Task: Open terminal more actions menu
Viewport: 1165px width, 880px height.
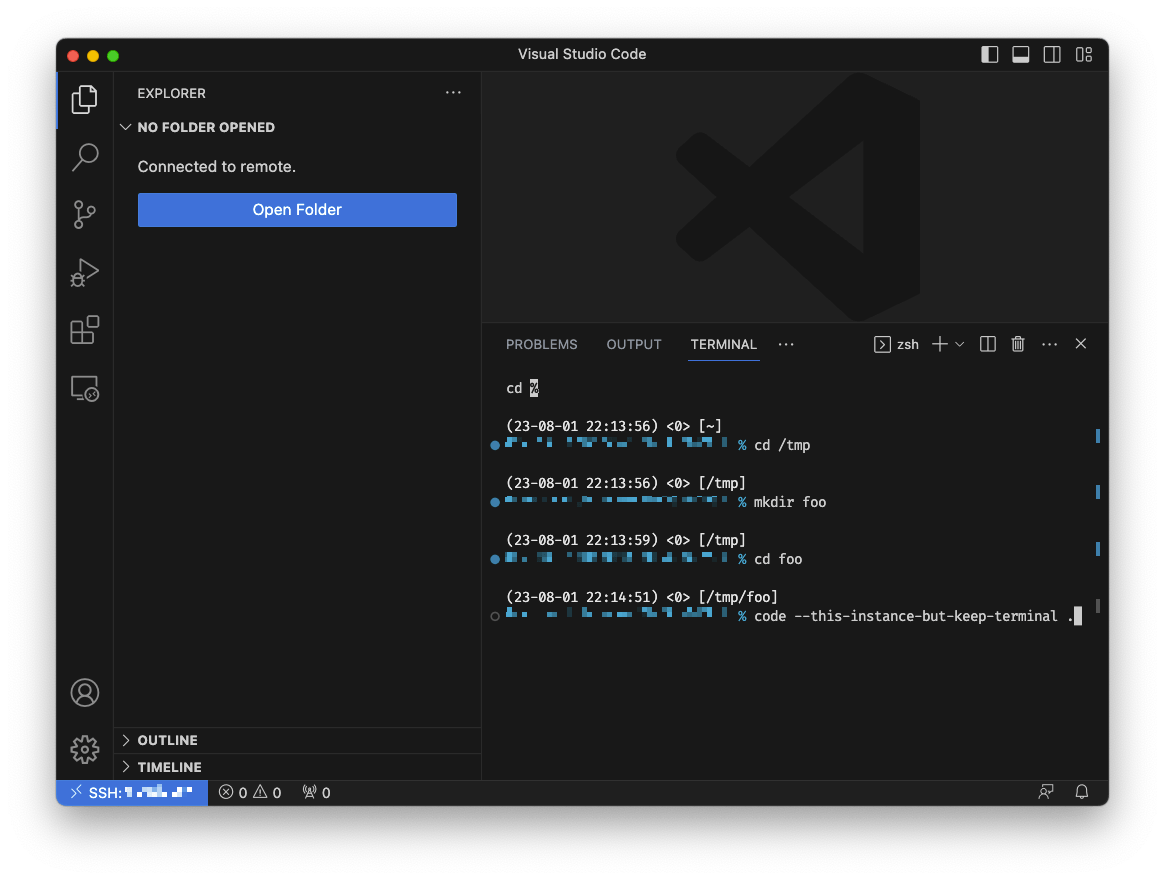Action: 1049,344
